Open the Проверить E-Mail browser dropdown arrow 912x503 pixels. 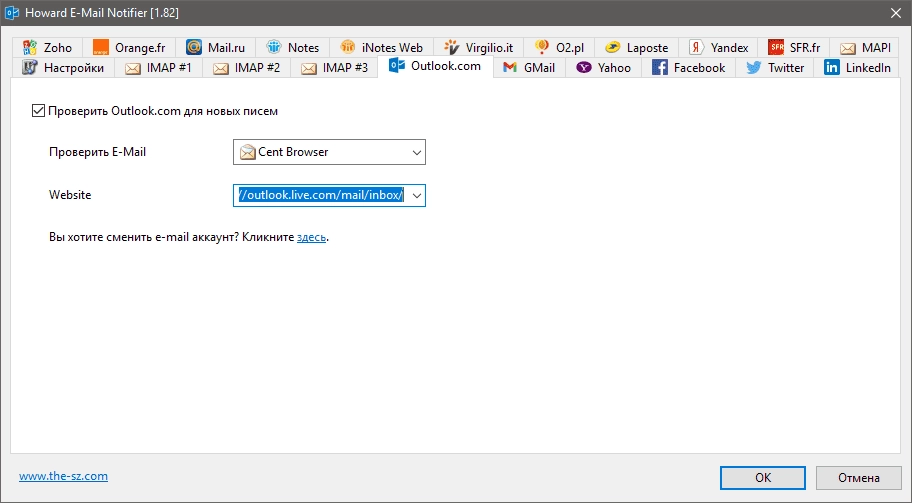(416, 152)
